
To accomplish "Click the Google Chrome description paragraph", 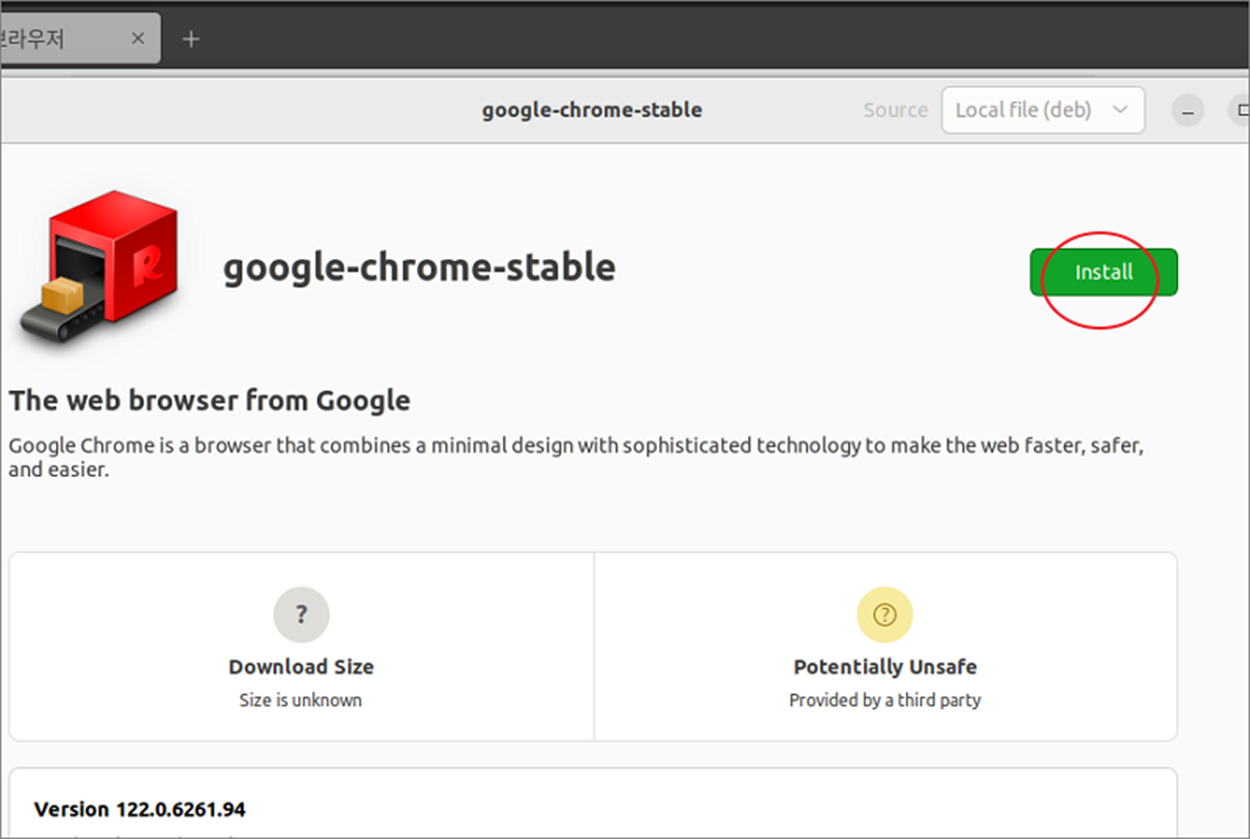I will [576, 457].
